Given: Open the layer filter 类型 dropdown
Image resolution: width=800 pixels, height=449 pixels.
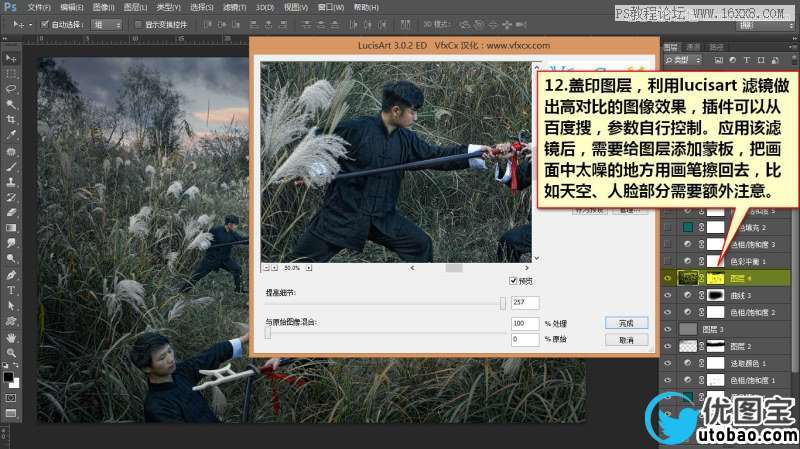Looking at the screenshot, I should (x=684, y=60).
